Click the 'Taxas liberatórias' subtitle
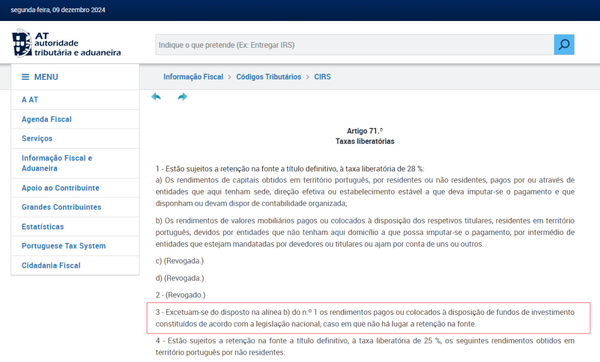 point(365,141)
